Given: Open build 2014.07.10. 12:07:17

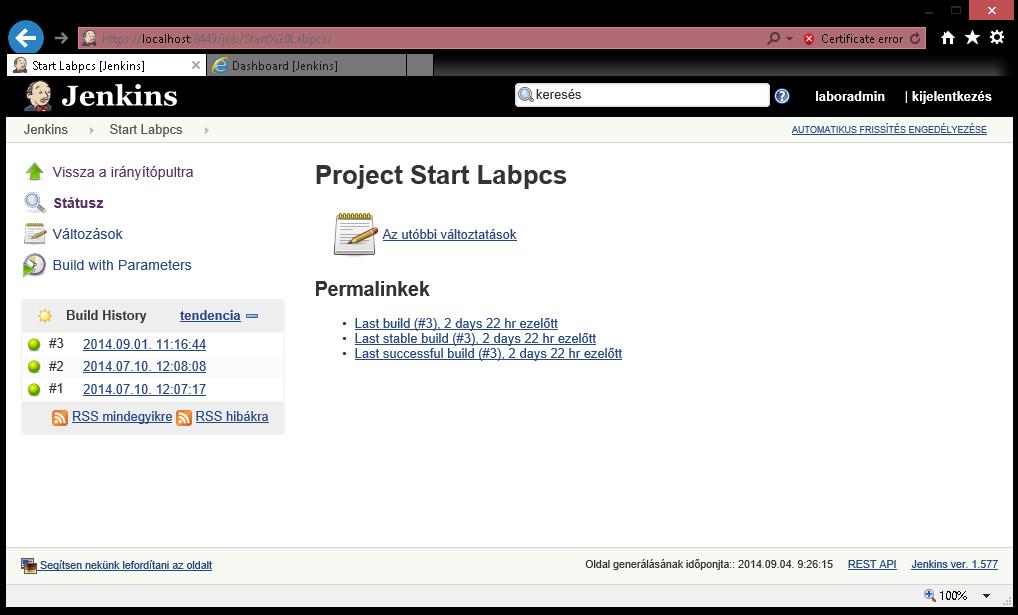Looking at the screenshot, I should [x=144, y=389].
